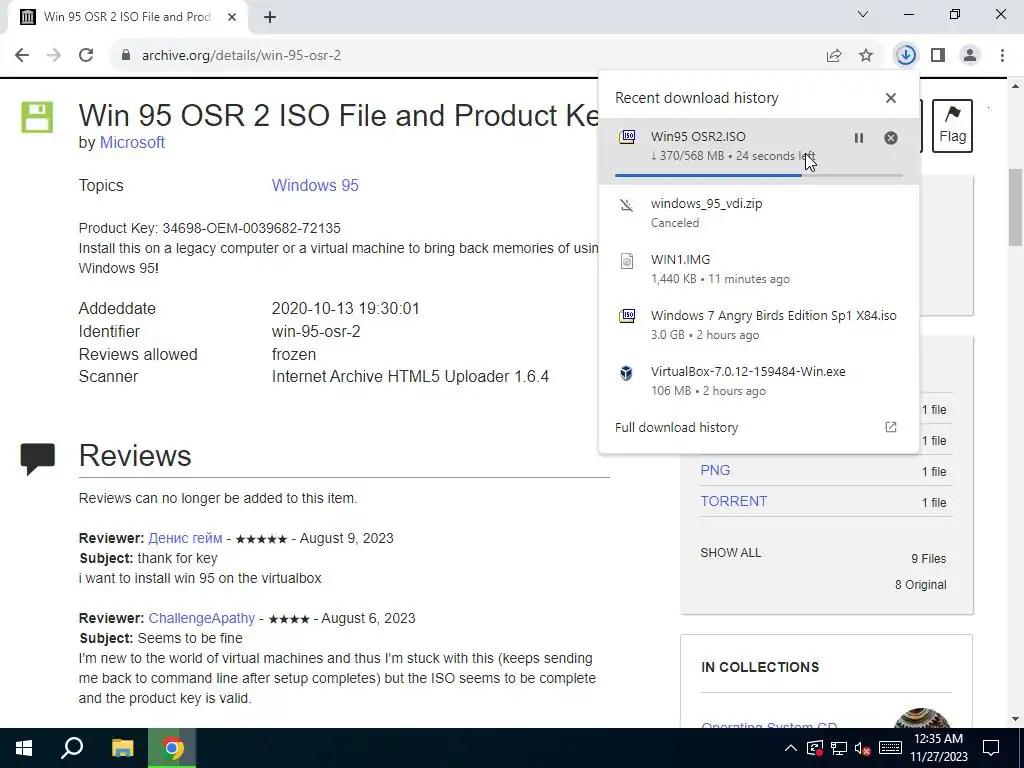Go forward with the browser forward arrow

[54, 56]
